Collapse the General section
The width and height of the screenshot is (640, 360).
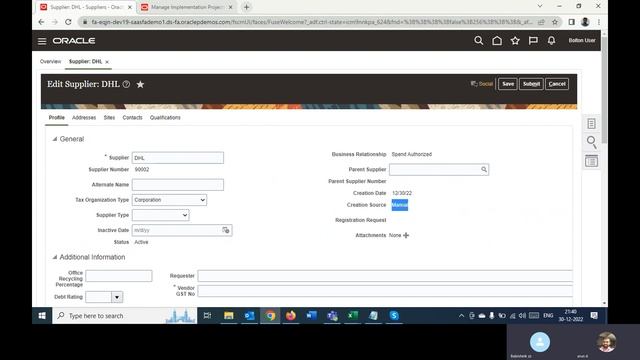[55, 139]
